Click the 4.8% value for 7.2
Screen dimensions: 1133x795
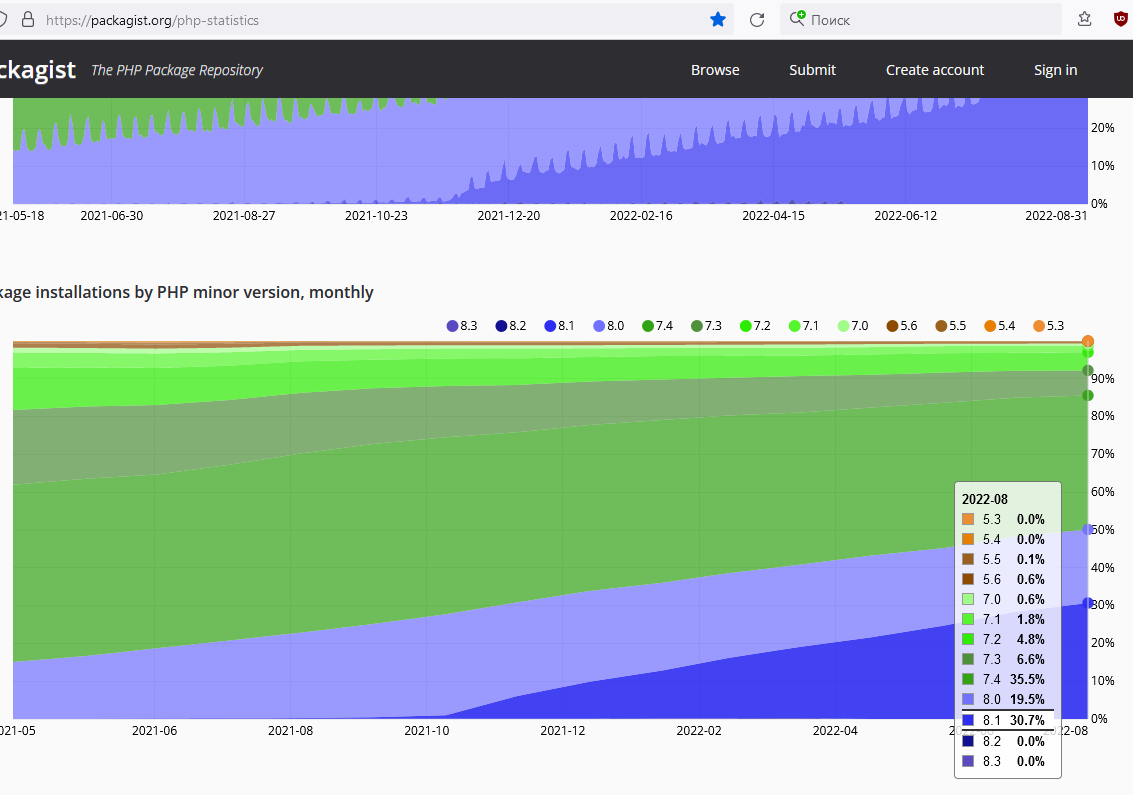(x=1031, y=639)
